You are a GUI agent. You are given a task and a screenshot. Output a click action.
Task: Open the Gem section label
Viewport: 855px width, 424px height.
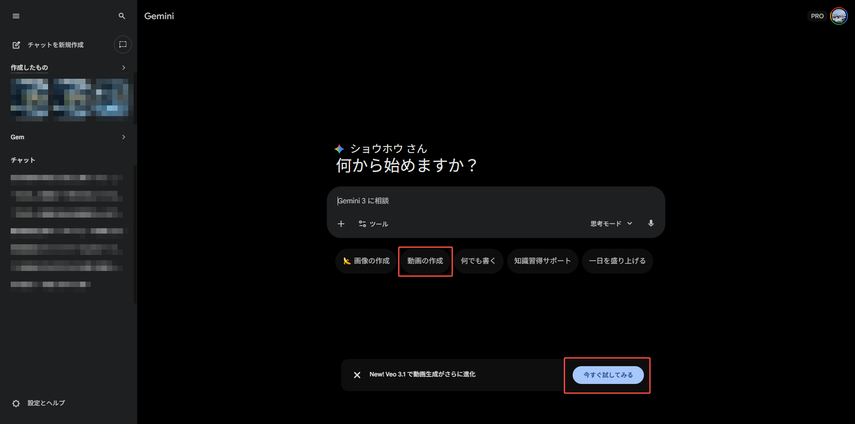(x=17, y=137)
